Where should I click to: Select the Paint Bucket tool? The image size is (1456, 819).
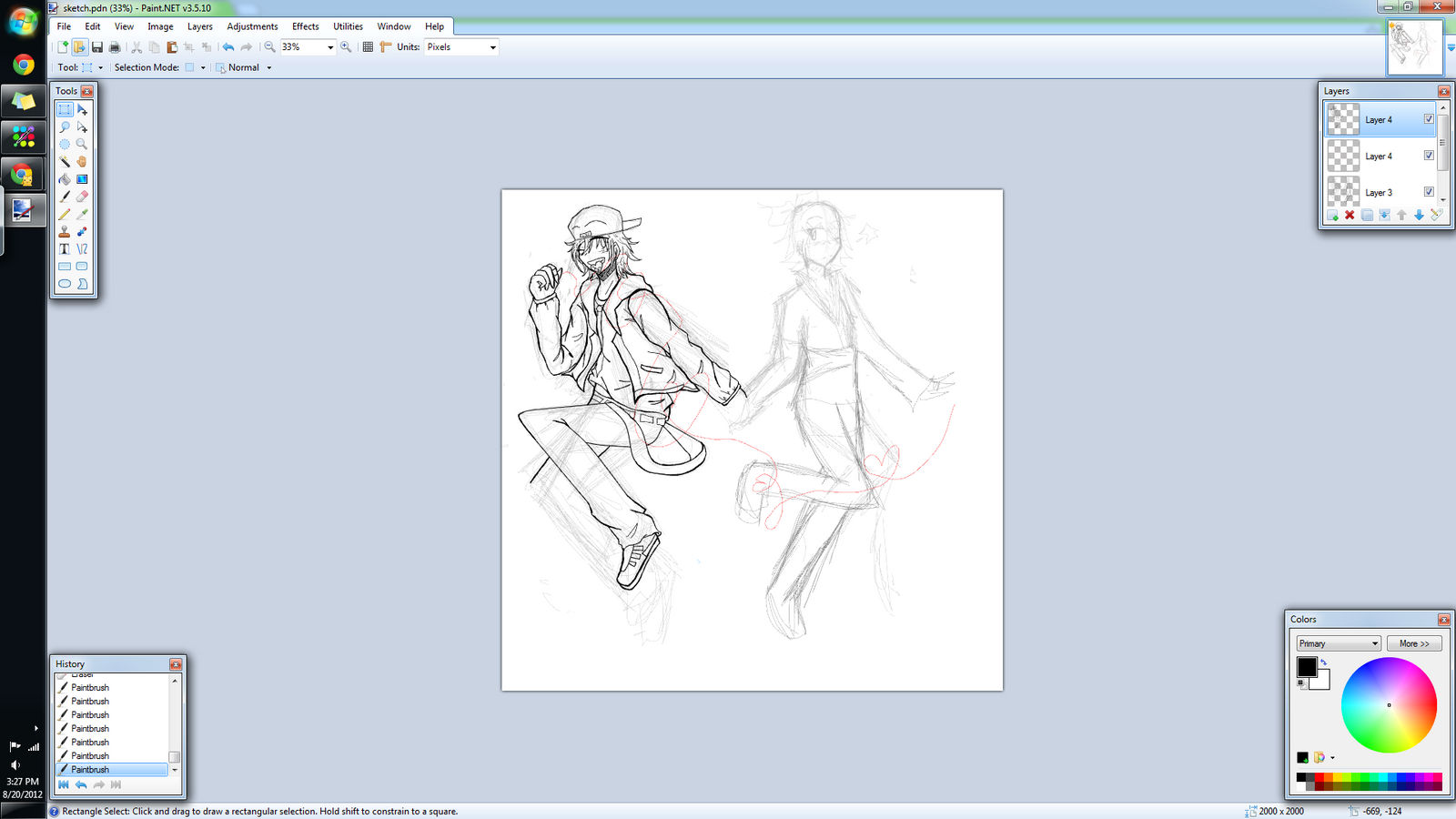tap(65, 179)
